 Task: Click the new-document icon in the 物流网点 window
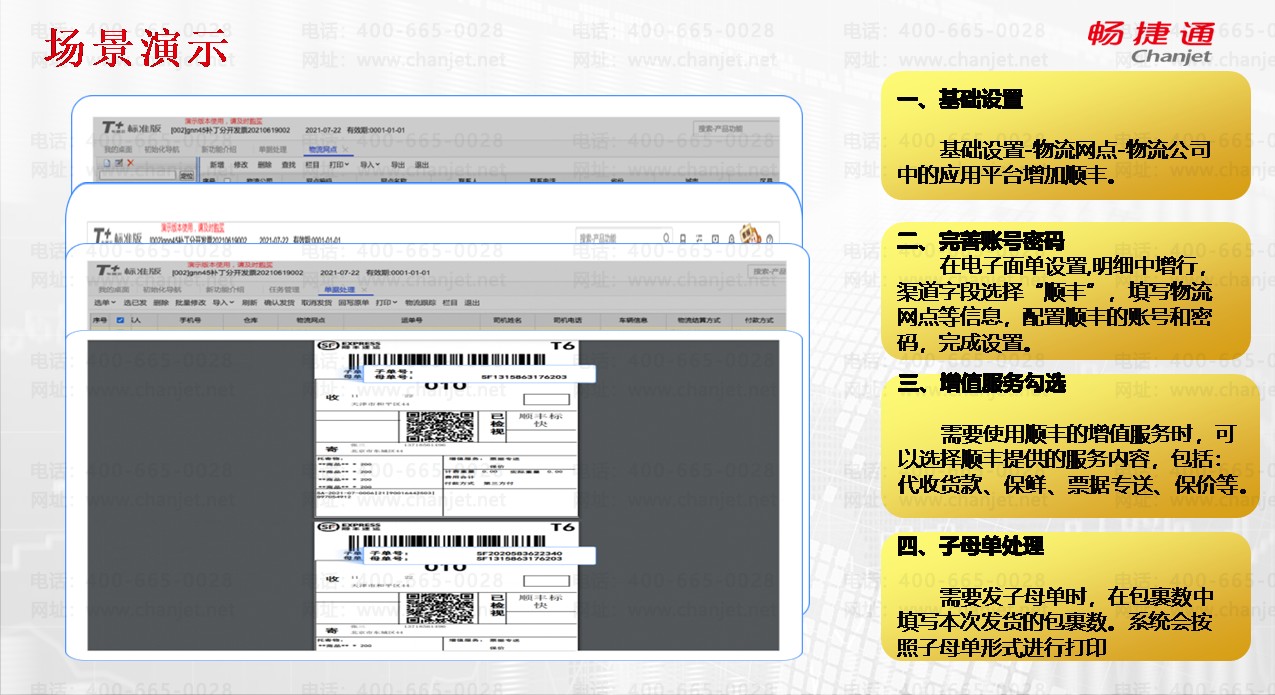point(107,163)
